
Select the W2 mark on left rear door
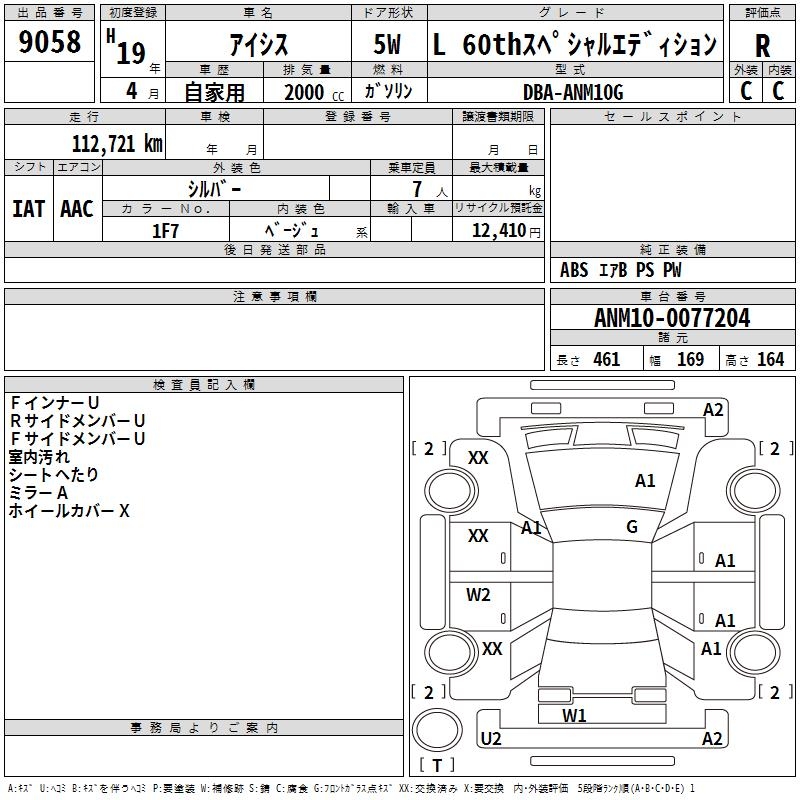[478, 595]
